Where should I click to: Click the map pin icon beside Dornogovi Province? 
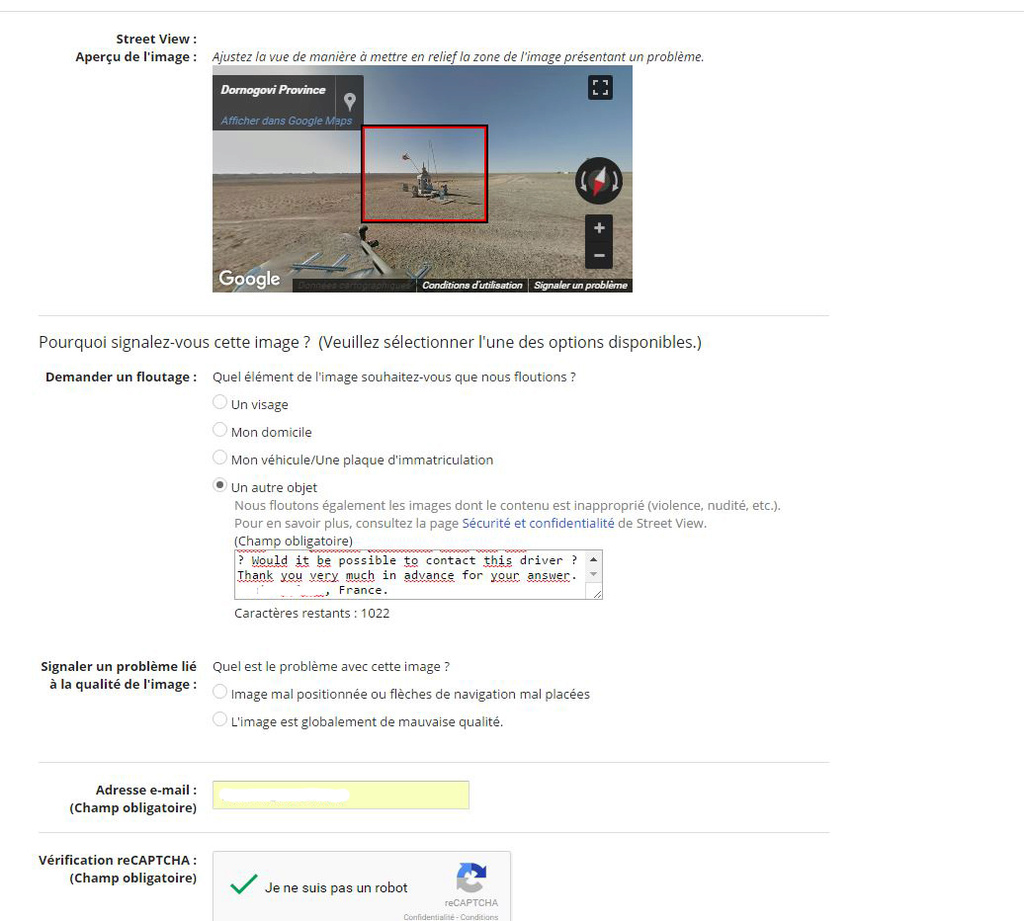[x=349, y=101]
